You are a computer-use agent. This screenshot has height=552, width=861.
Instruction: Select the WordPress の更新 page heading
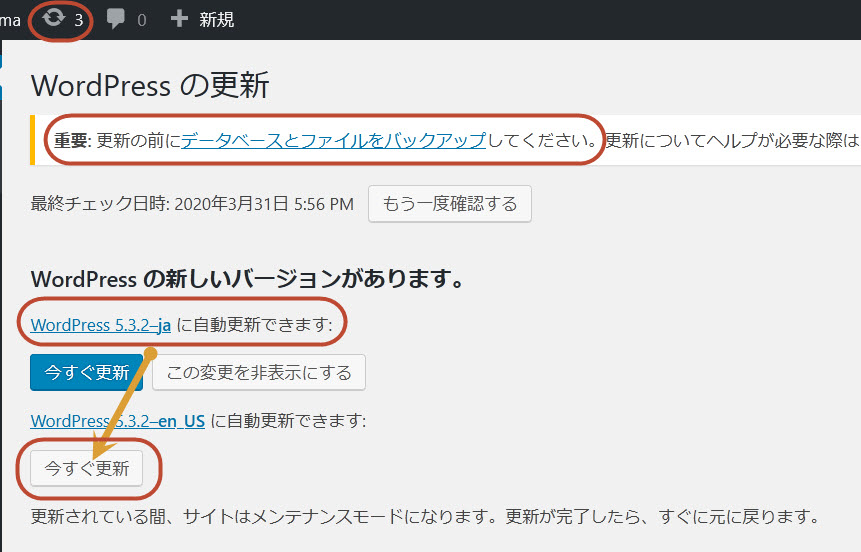[x=150, y=85]
